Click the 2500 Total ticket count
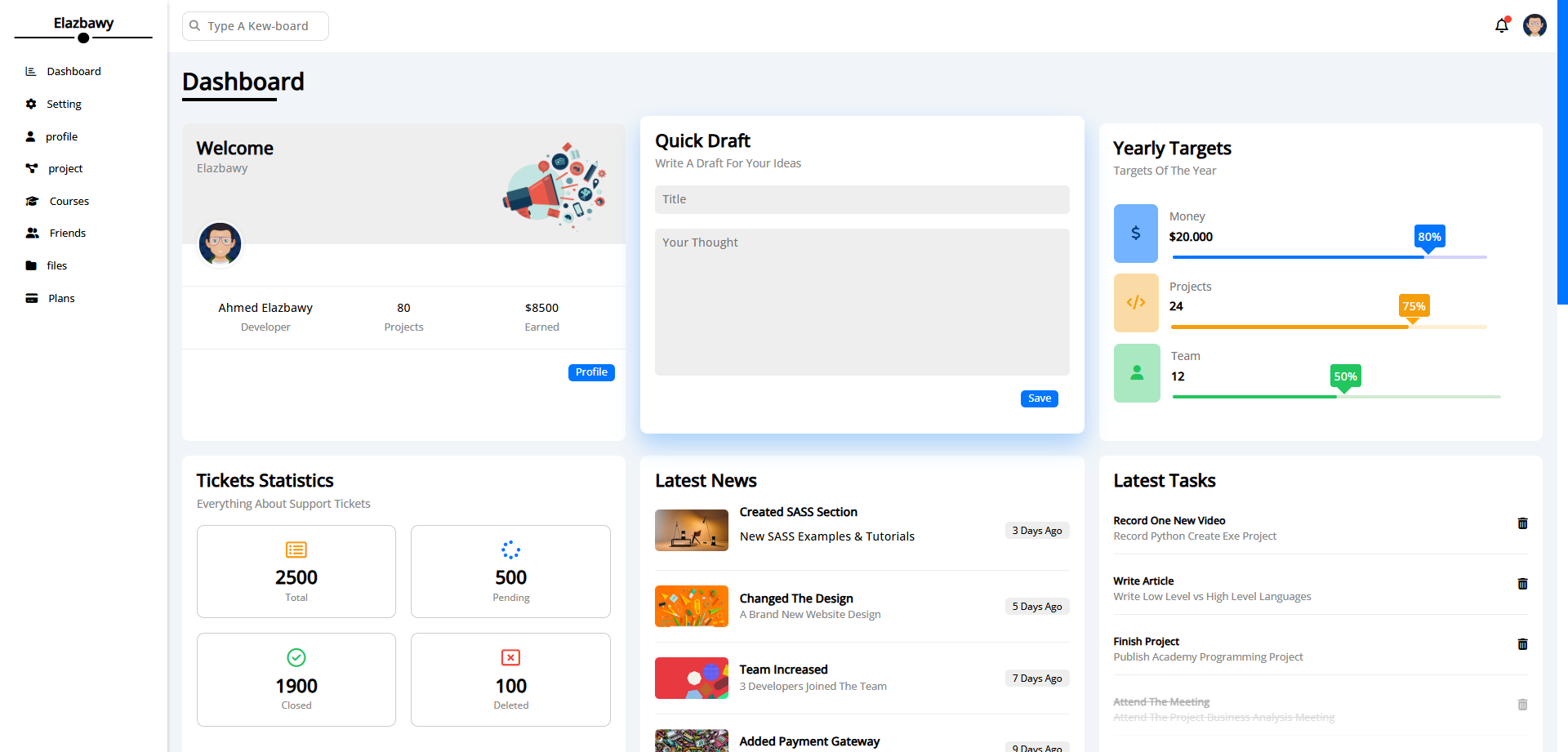 coord(296,577)
